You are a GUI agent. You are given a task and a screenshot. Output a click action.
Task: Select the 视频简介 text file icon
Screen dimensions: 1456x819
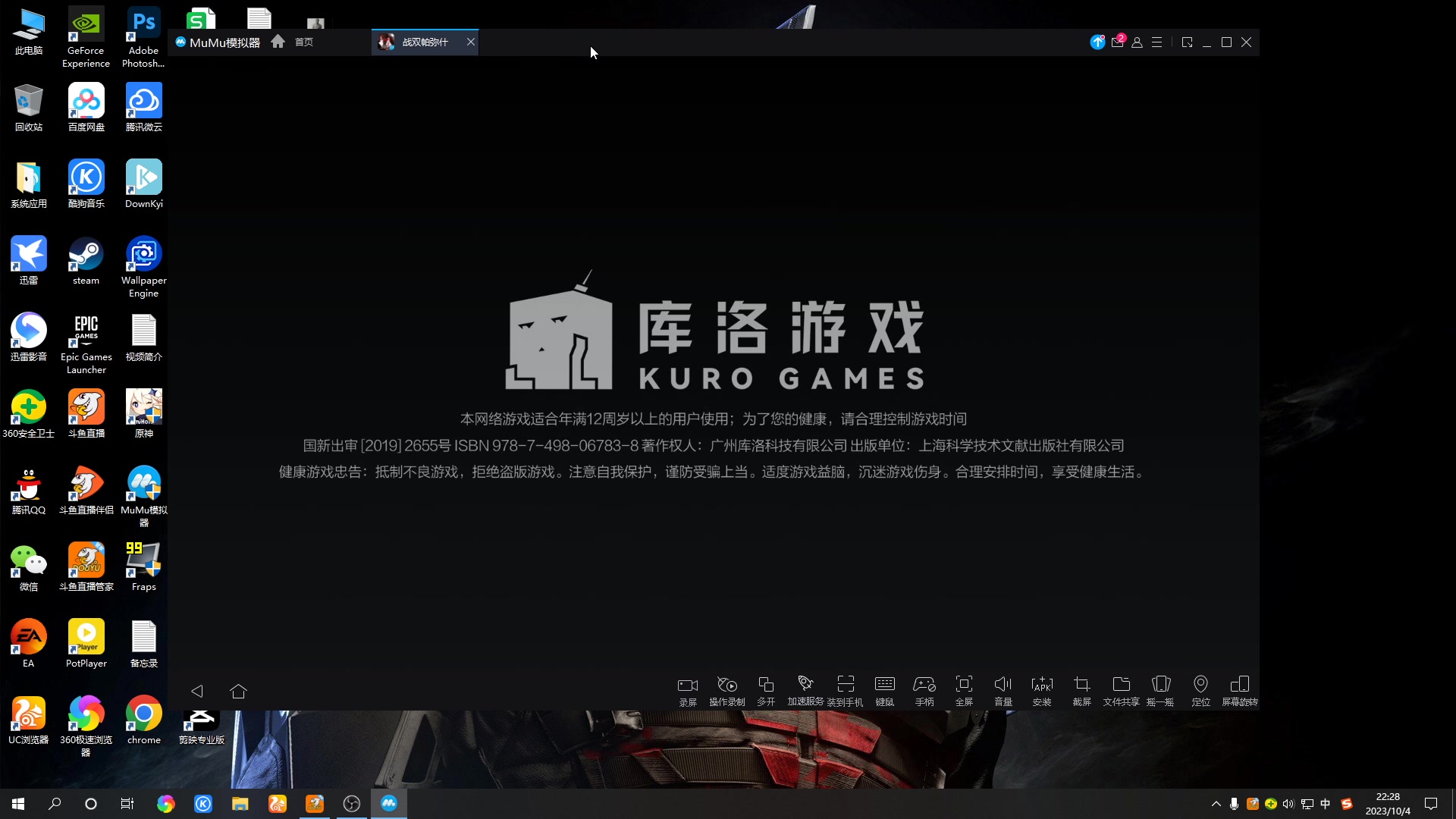(143, 337)
